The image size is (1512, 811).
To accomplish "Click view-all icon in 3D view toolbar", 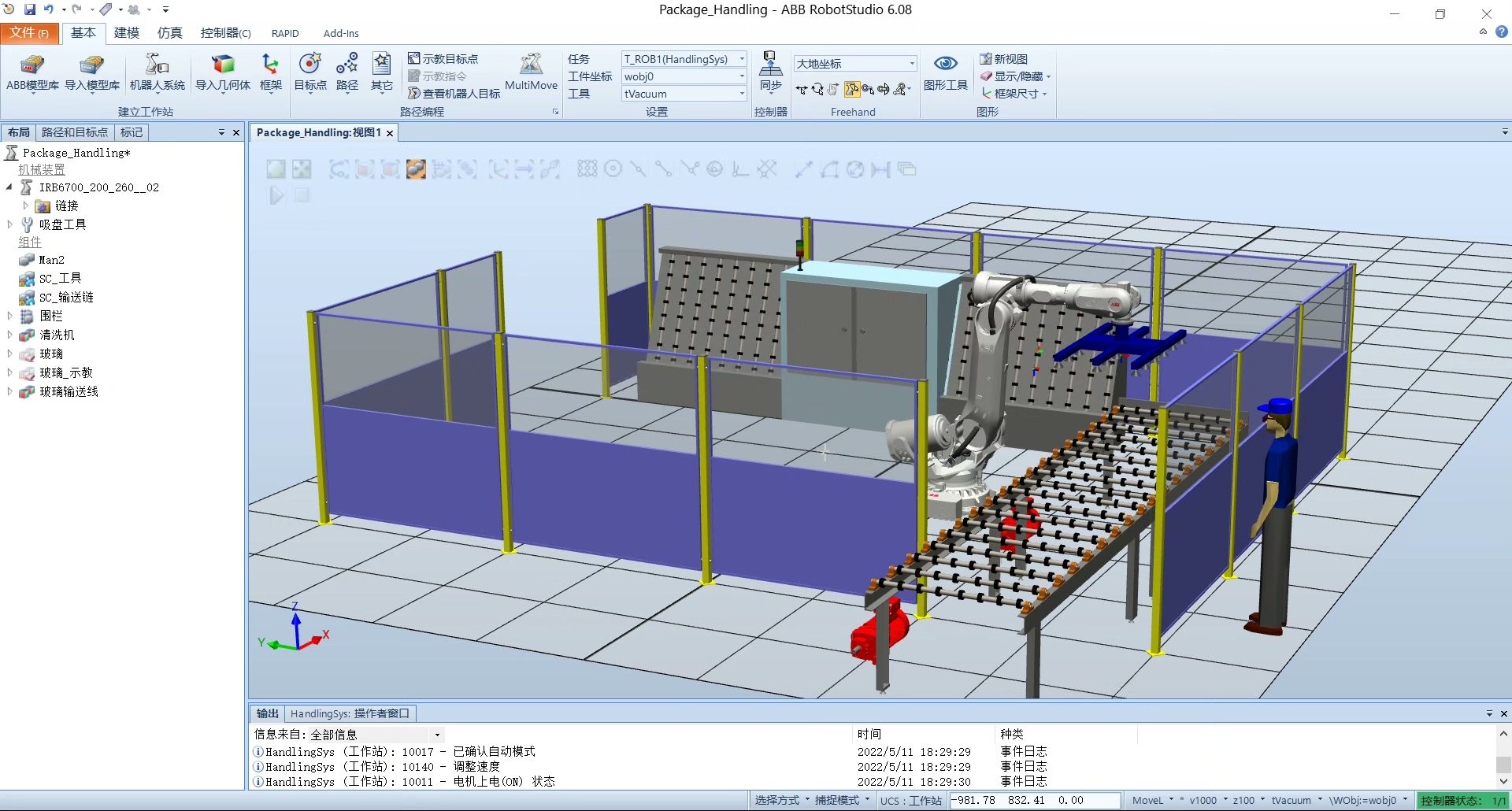I will [276, 168].
